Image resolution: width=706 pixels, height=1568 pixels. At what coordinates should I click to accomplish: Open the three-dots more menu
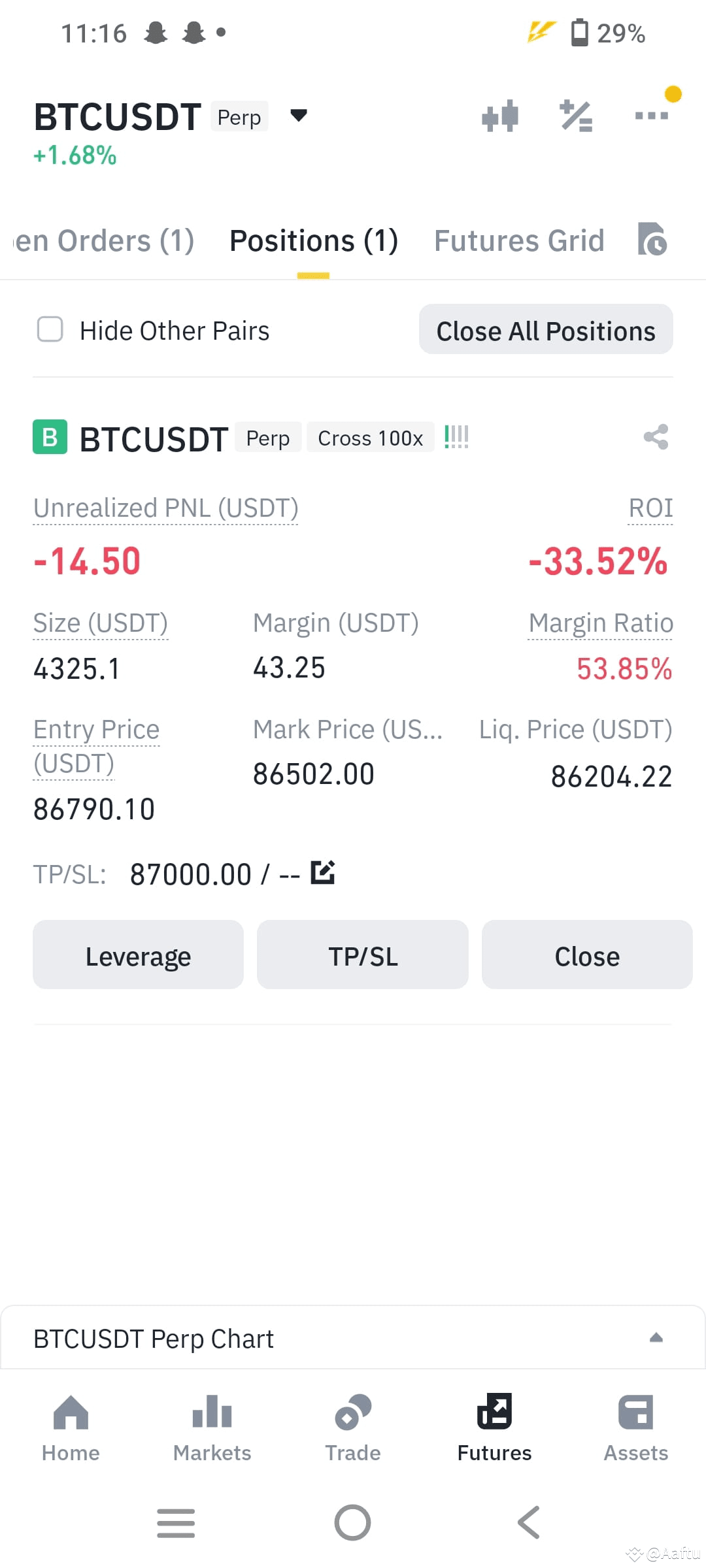click(652, 116)
